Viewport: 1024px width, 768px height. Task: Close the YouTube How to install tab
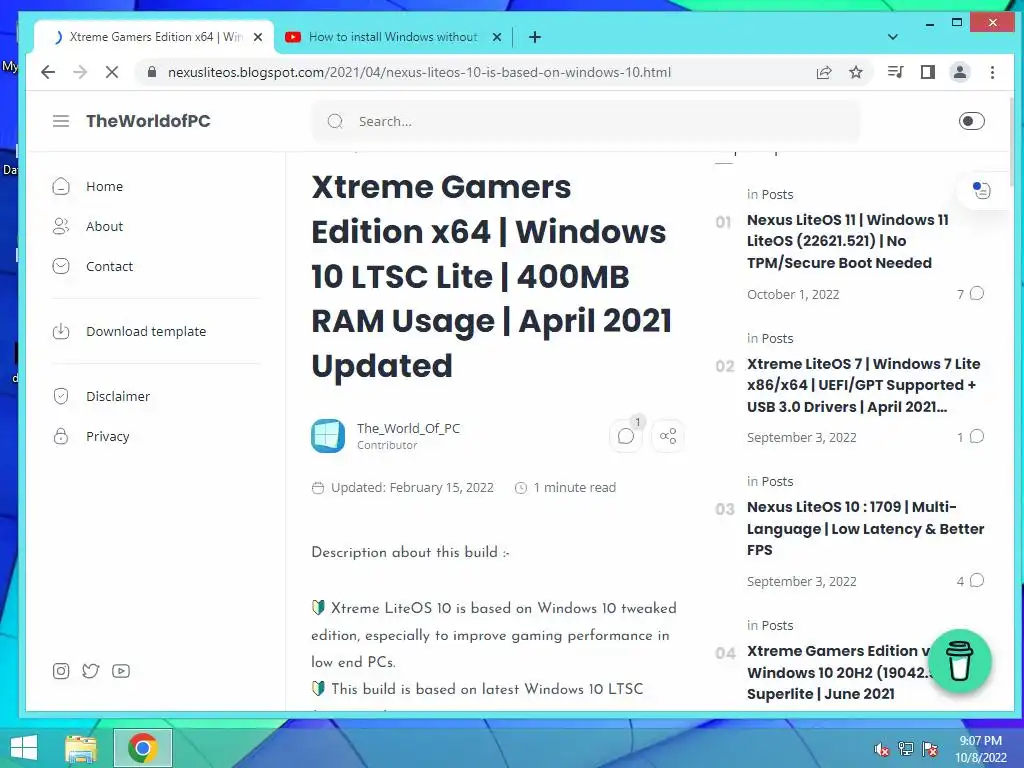coord(496,37)
